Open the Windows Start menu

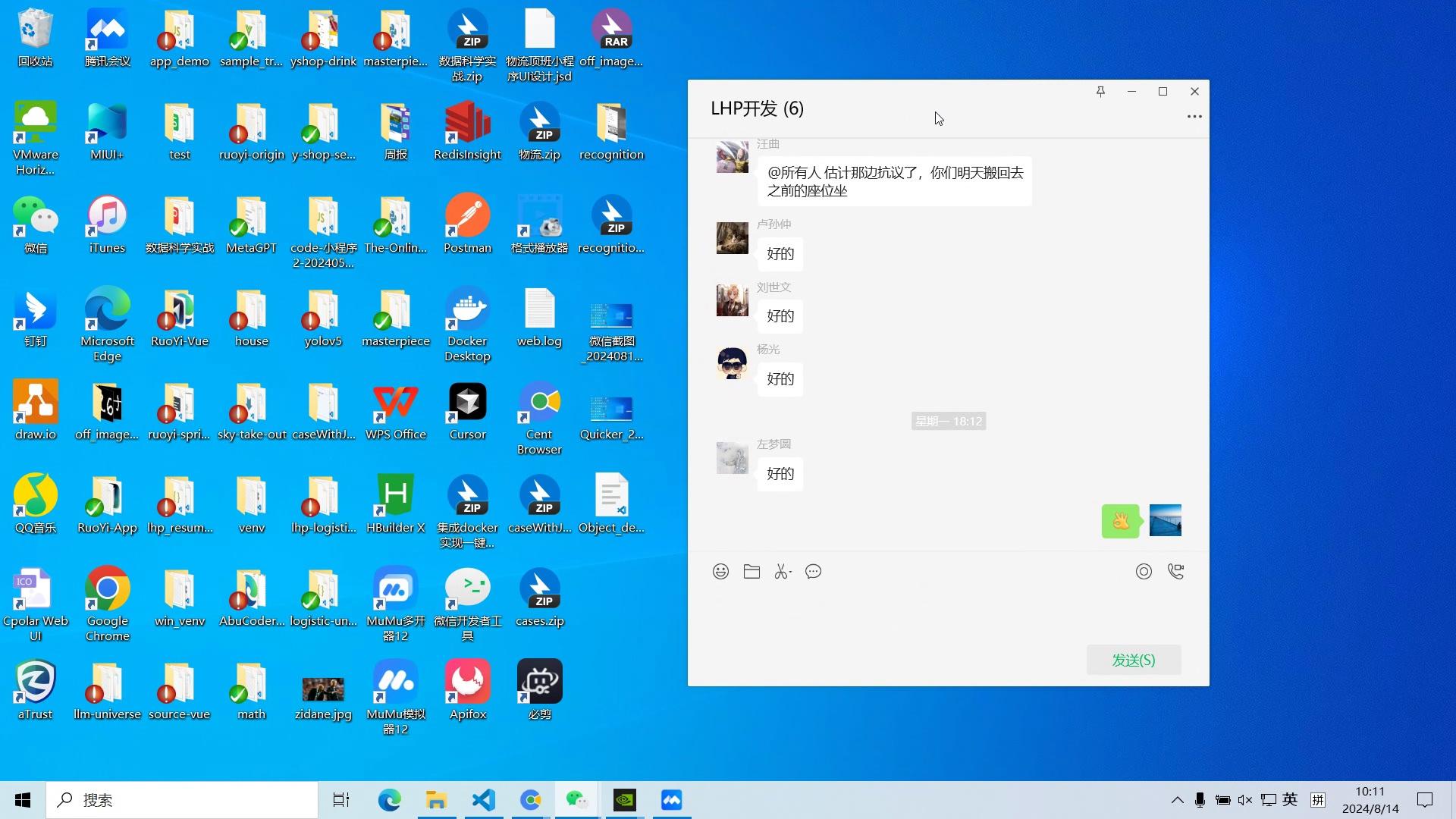click(23, 800)
